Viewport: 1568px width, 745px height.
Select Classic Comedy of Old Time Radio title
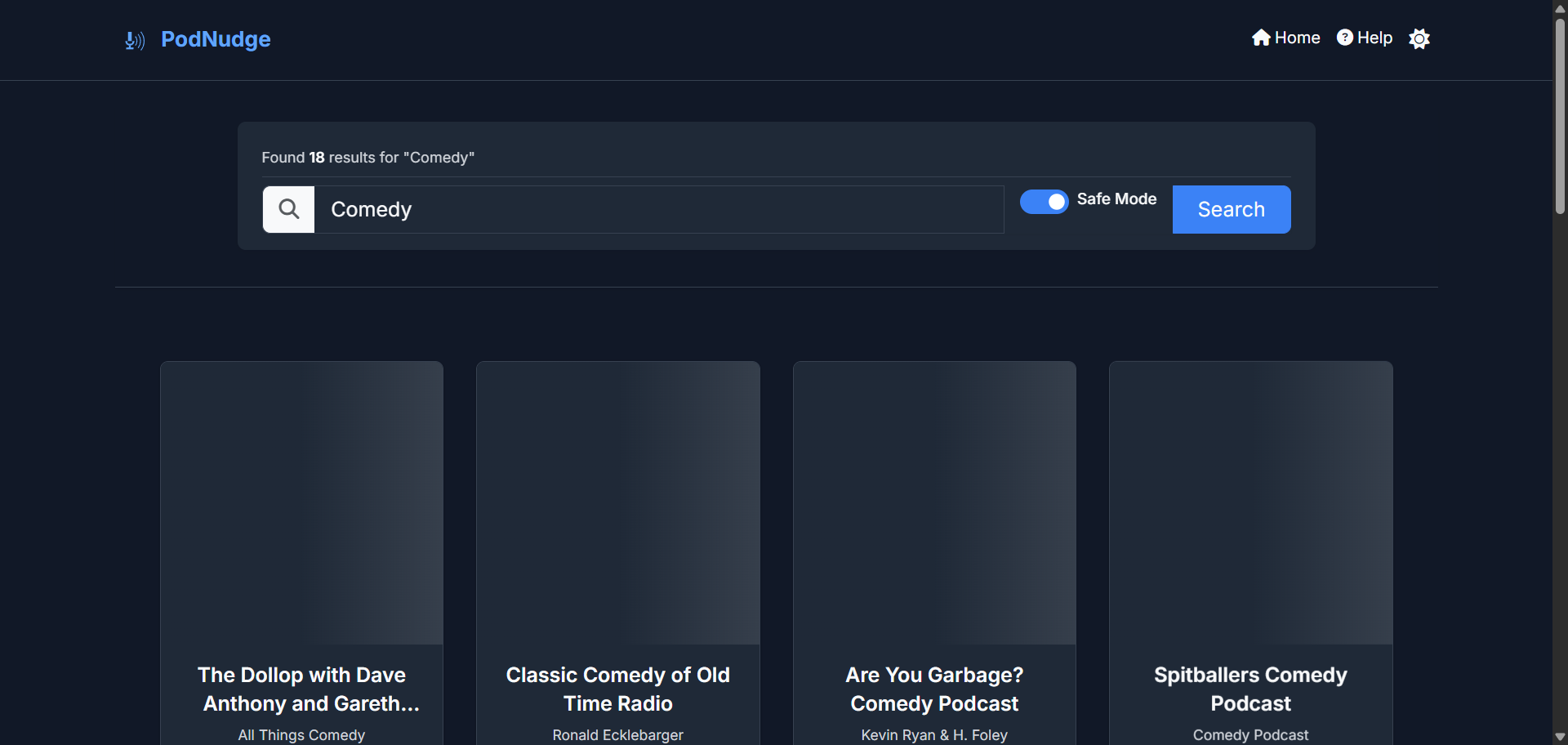point(617,689)
